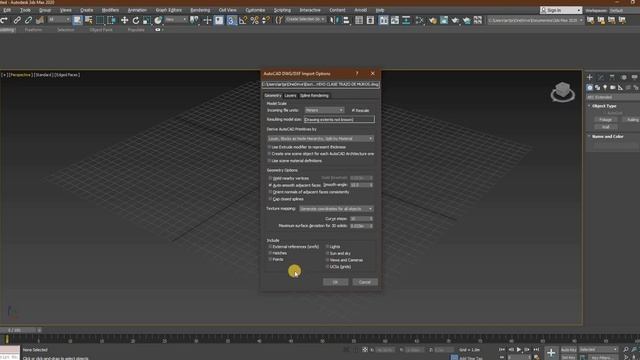The height and width of the screenshot is (360, 640).
Task: Enable Use scene material definitions checkbox
Action: pyautogui.click(x=269, y=161)
